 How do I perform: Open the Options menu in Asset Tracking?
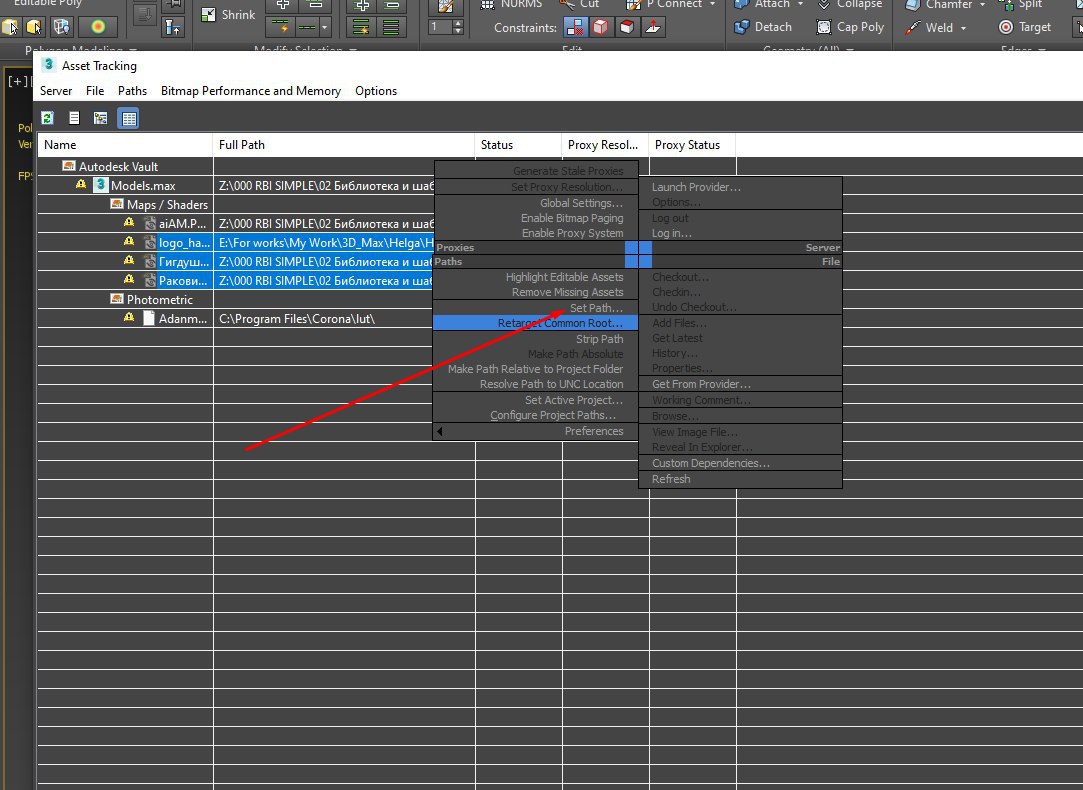point(376,90)
